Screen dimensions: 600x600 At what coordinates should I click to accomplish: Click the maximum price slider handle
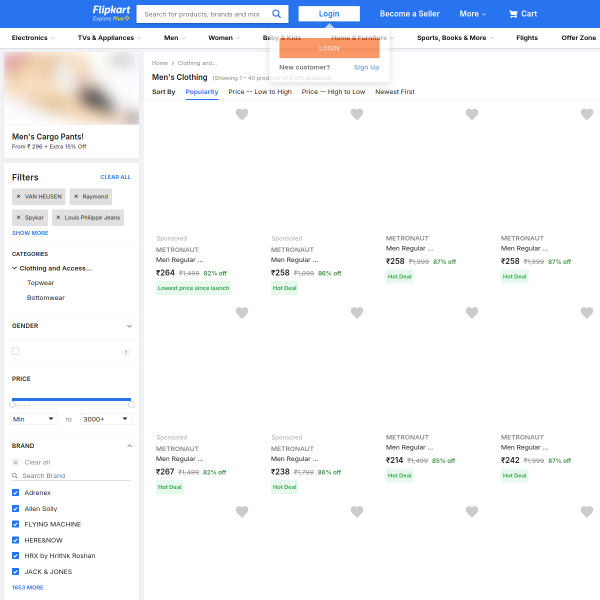click(131, 404)
